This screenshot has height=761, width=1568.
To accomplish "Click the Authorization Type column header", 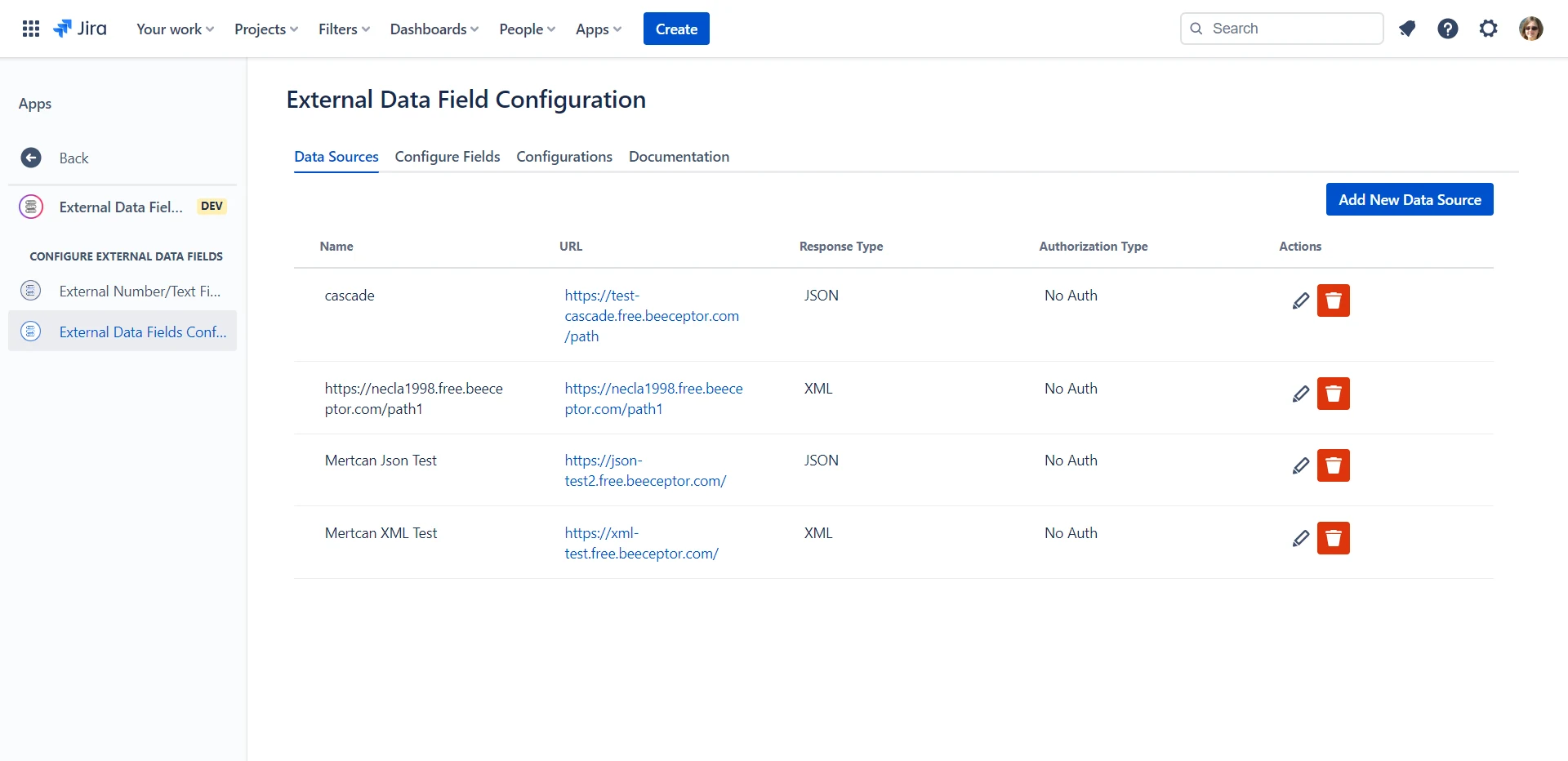I will click(x=1094, y=247).
